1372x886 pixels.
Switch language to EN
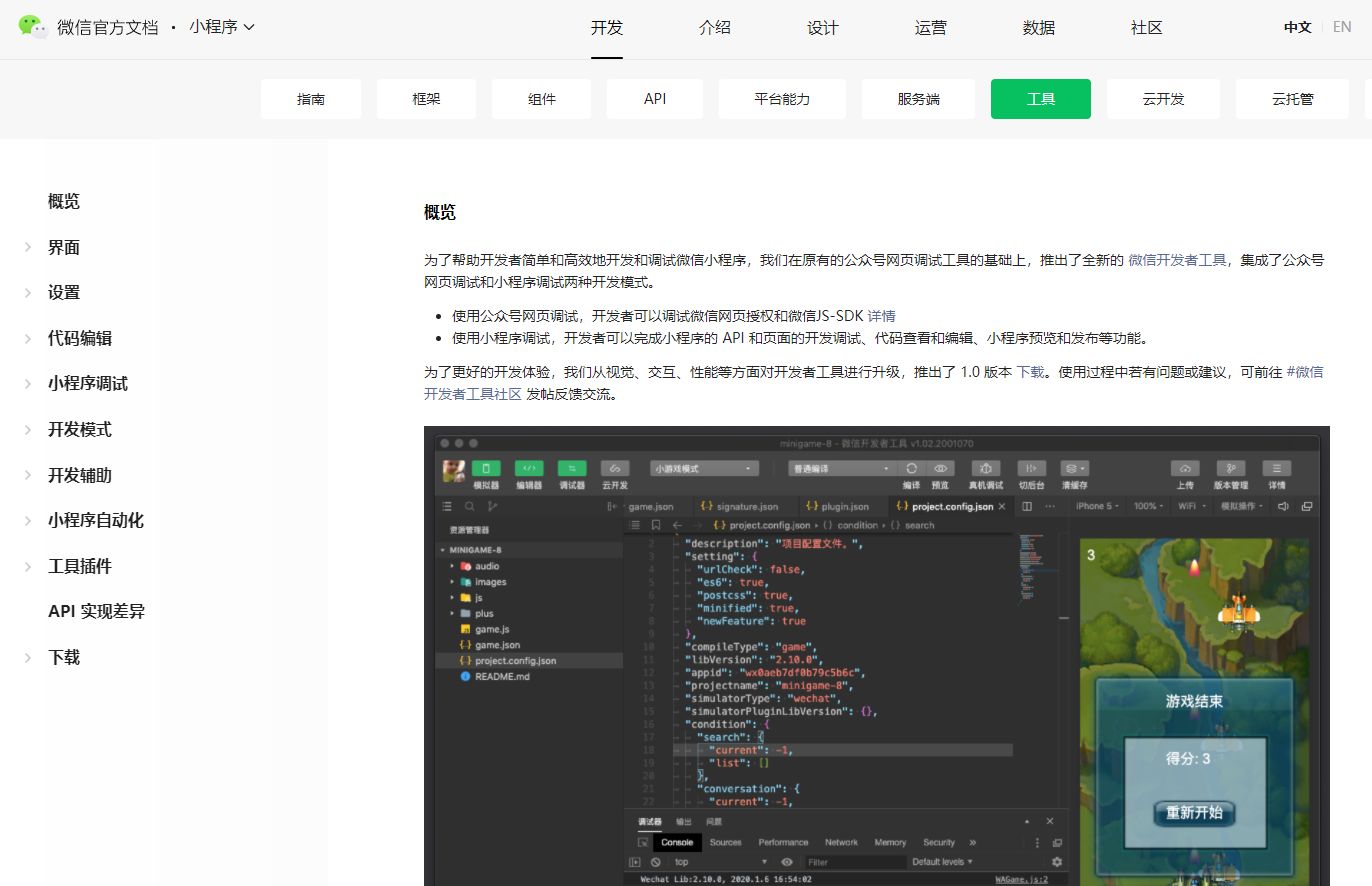pos(1342,27)
